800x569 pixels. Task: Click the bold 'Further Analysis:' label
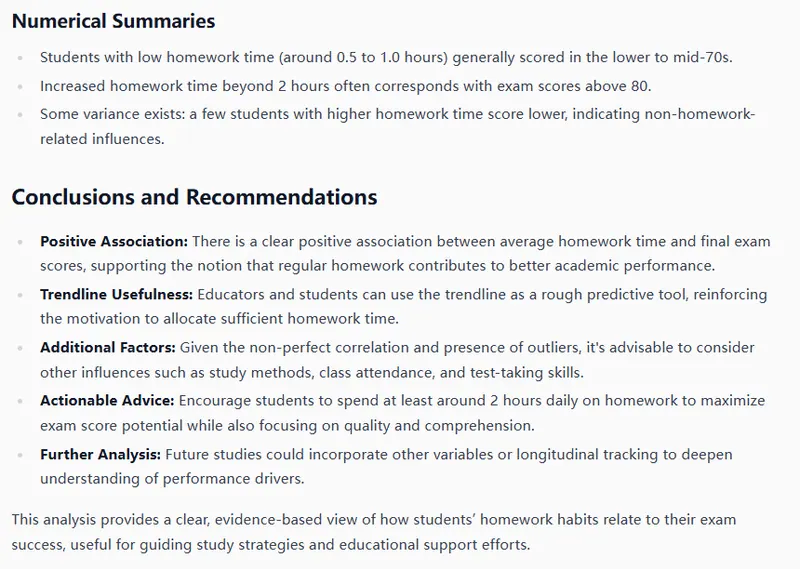coord(102,454)
